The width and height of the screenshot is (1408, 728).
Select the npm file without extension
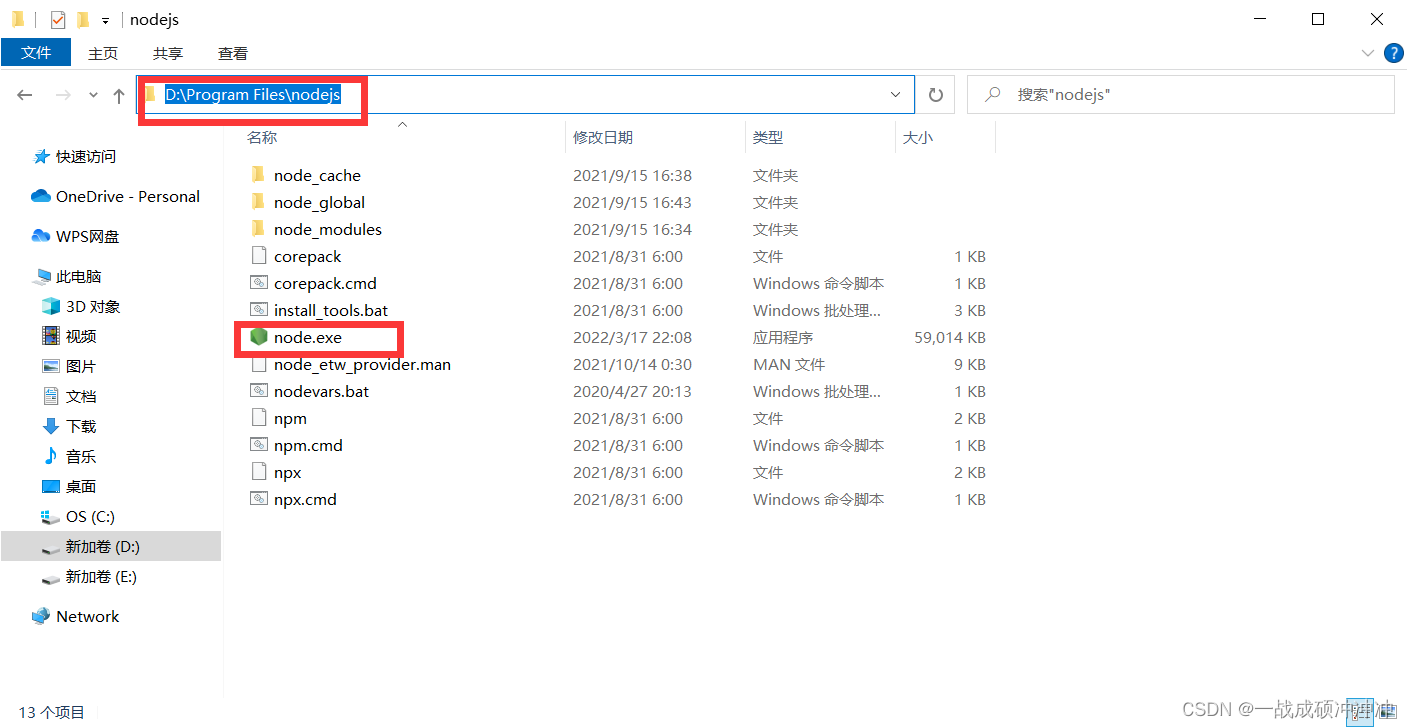click(290, 418)
